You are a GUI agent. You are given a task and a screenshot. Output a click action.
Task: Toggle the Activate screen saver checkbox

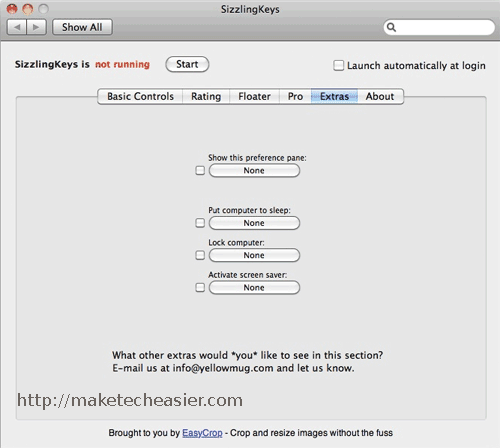(x=200, y=287)
